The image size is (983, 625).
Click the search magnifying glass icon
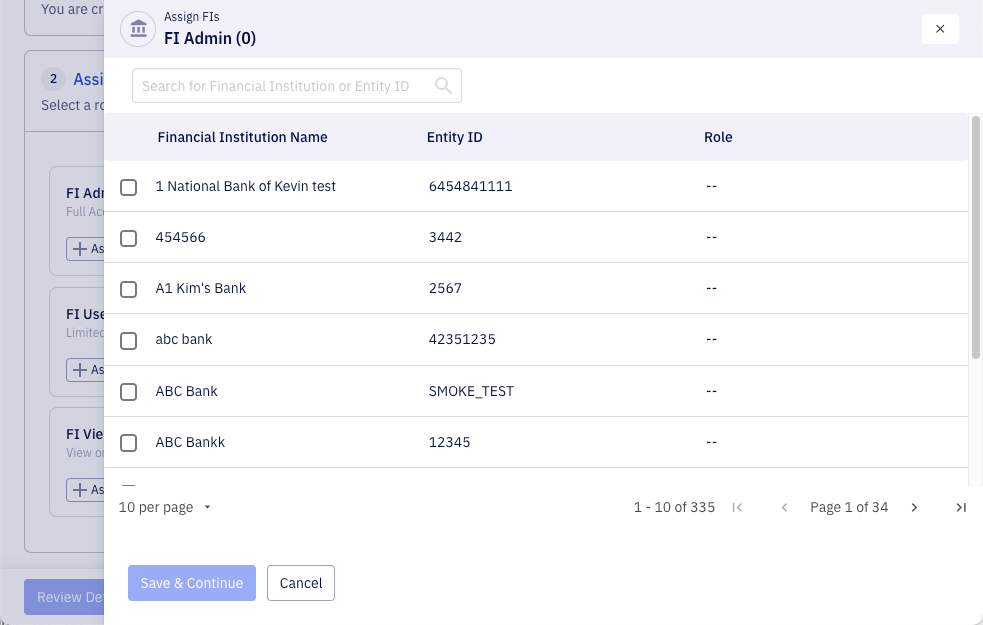point(443,86)
